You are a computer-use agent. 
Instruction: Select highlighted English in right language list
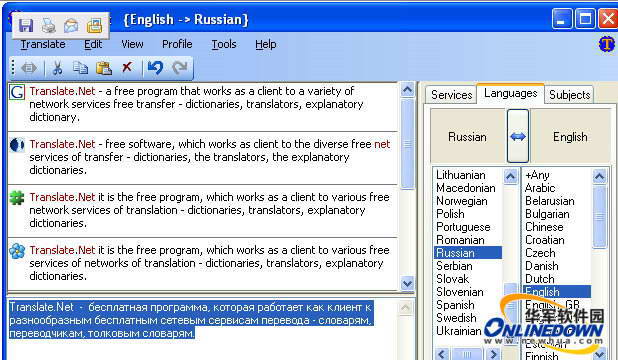point(557,292)
